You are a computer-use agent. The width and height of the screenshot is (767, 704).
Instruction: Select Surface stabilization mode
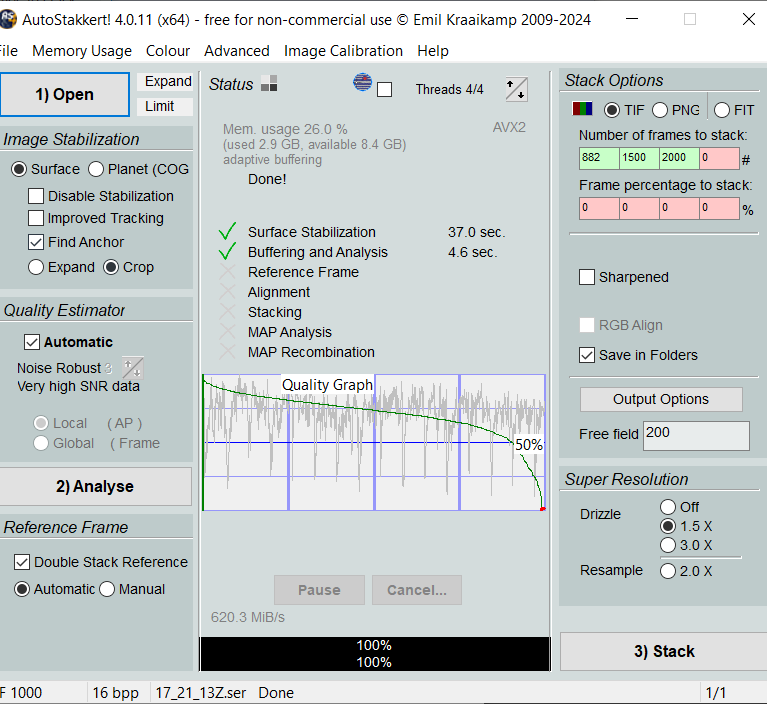tap(45, 169)
